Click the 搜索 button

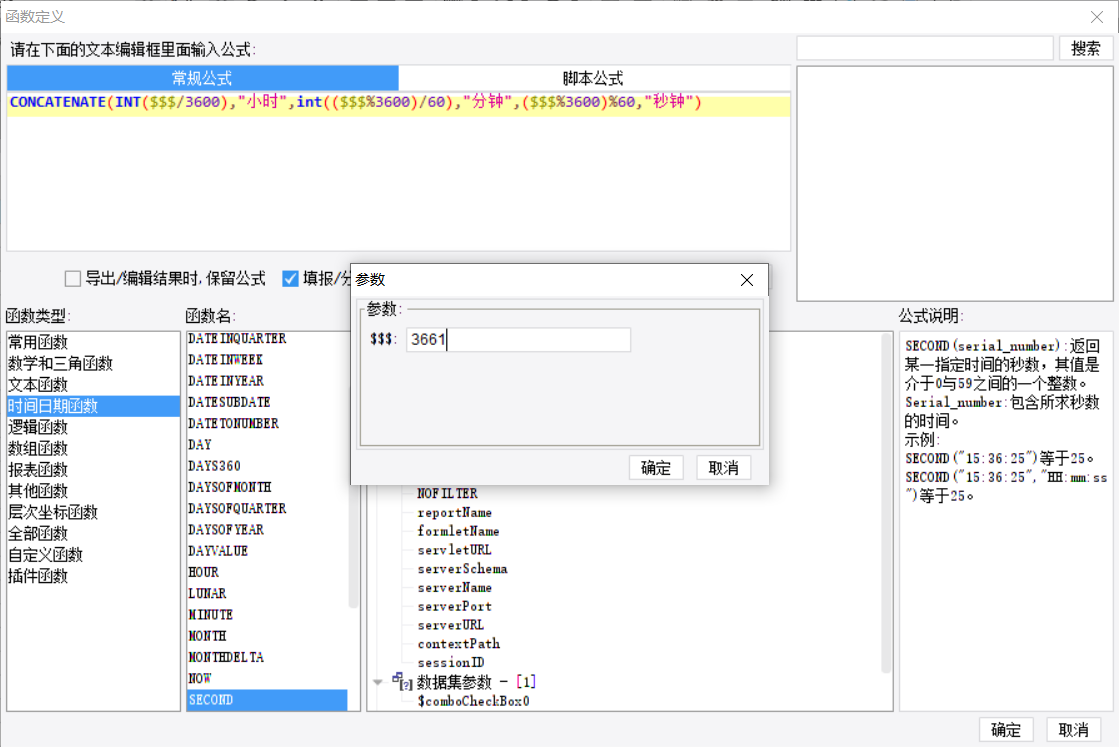(x=1085, y=49)
